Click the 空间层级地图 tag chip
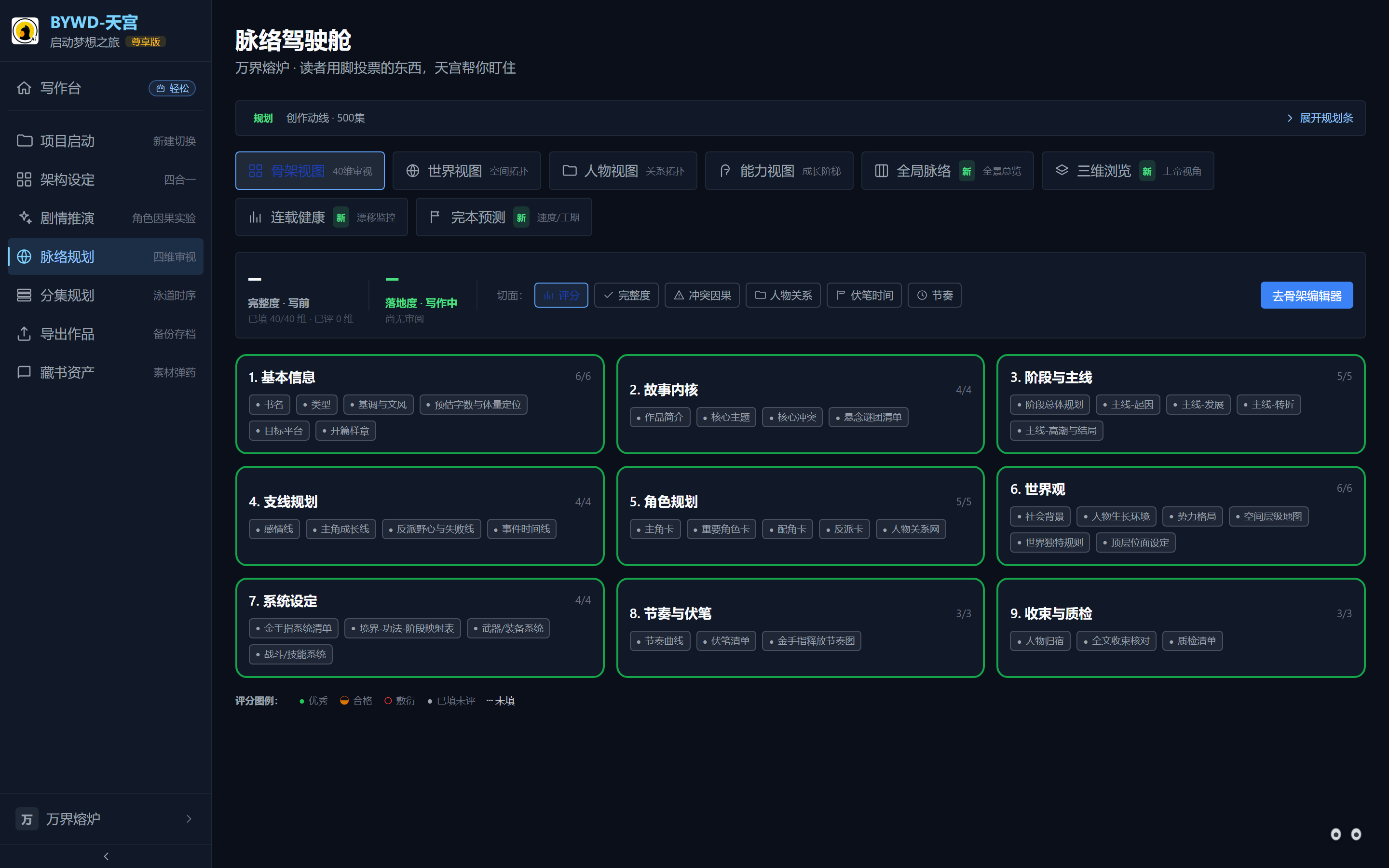 pyautogui.click(x=1268, y=516)
